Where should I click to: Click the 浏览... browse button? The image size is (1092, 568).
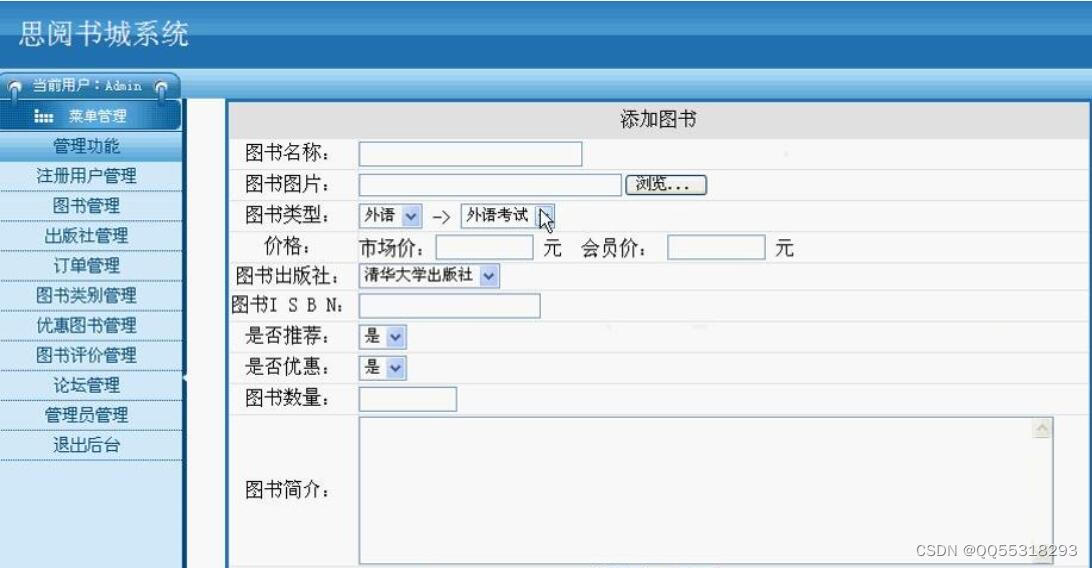tap(666, 184)
